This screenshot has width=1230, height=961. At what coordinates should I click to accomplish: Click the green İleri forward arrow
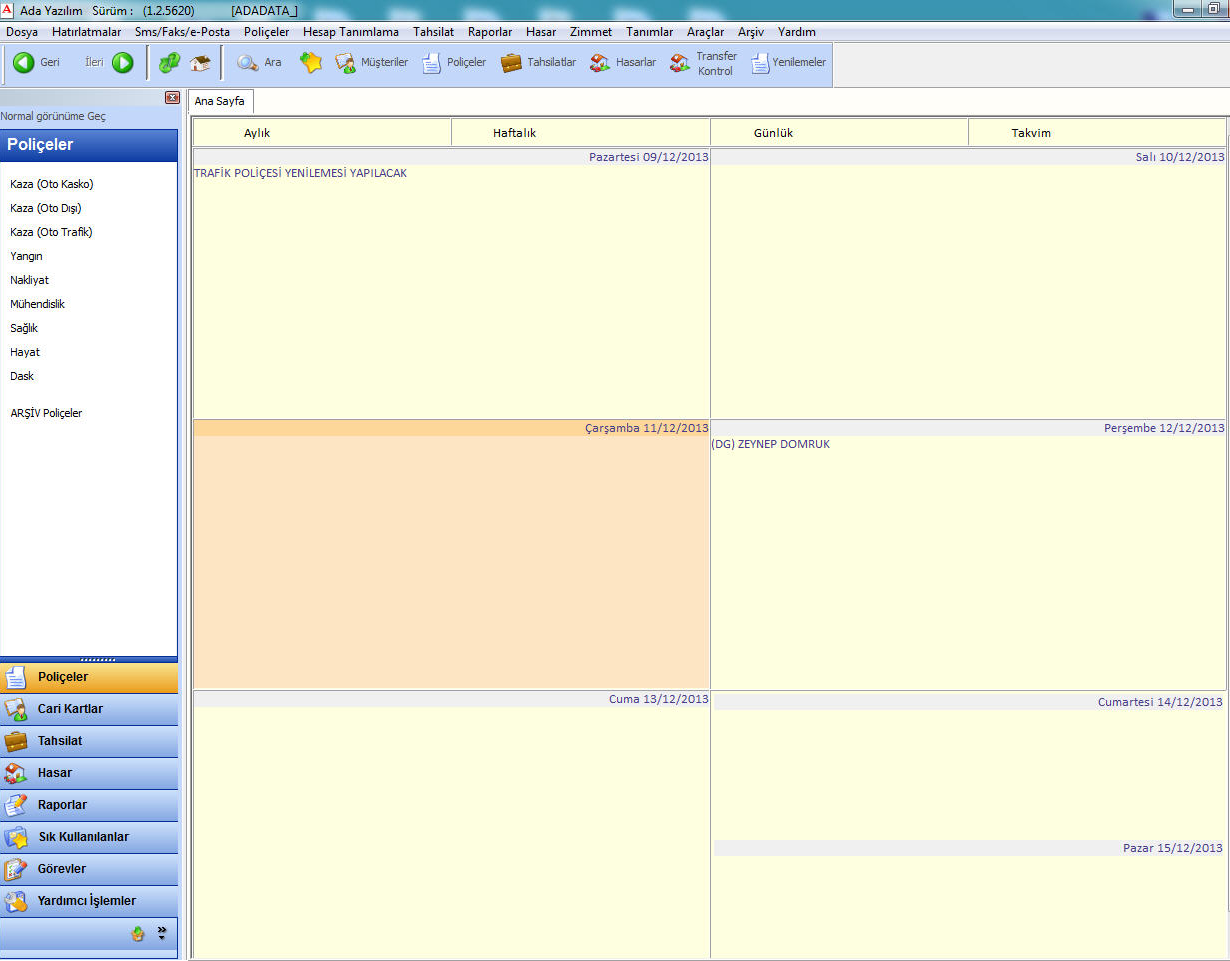(122, 63)
